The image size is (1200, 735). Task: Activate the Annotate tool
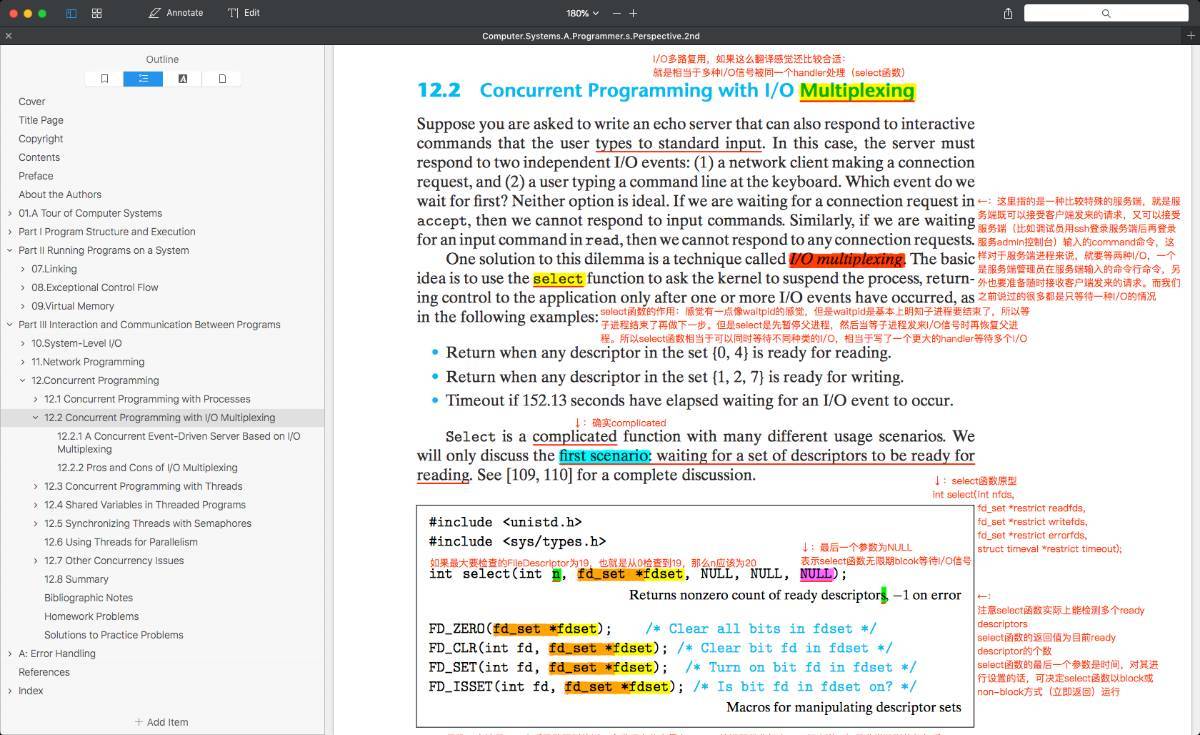point(176,13)
